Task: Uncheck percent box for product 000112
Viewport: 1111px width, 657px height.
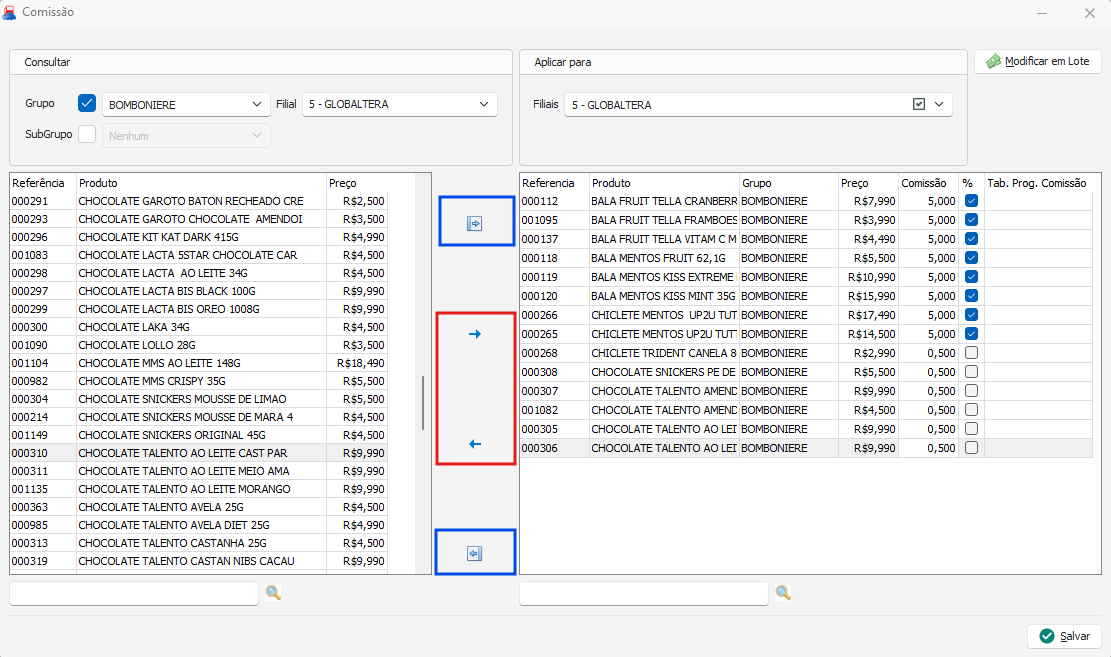Action: 971,201
